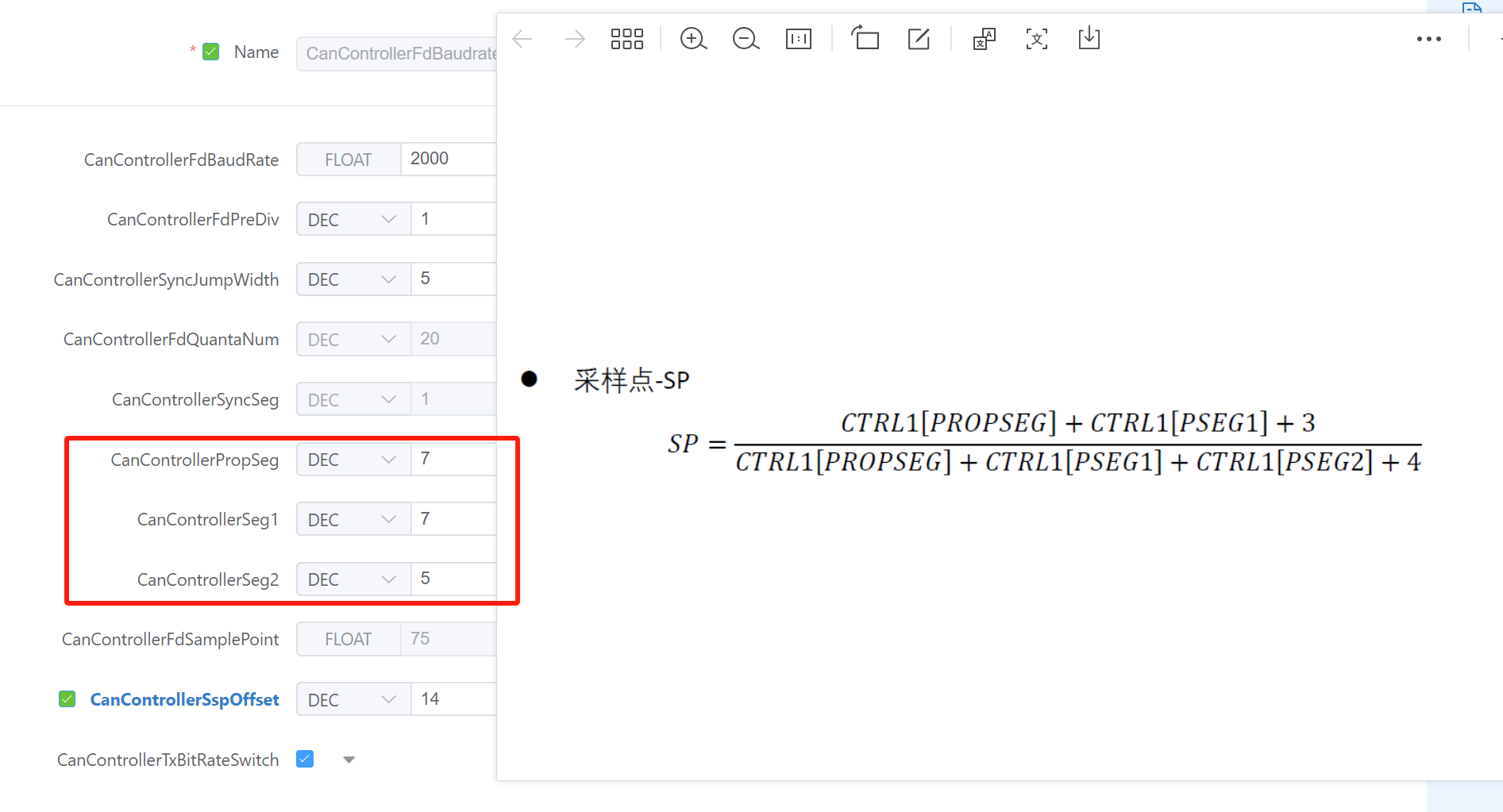
Task: Click the CanControllerTxBitRateSwitch label
Action: click(x=168, y=760)
